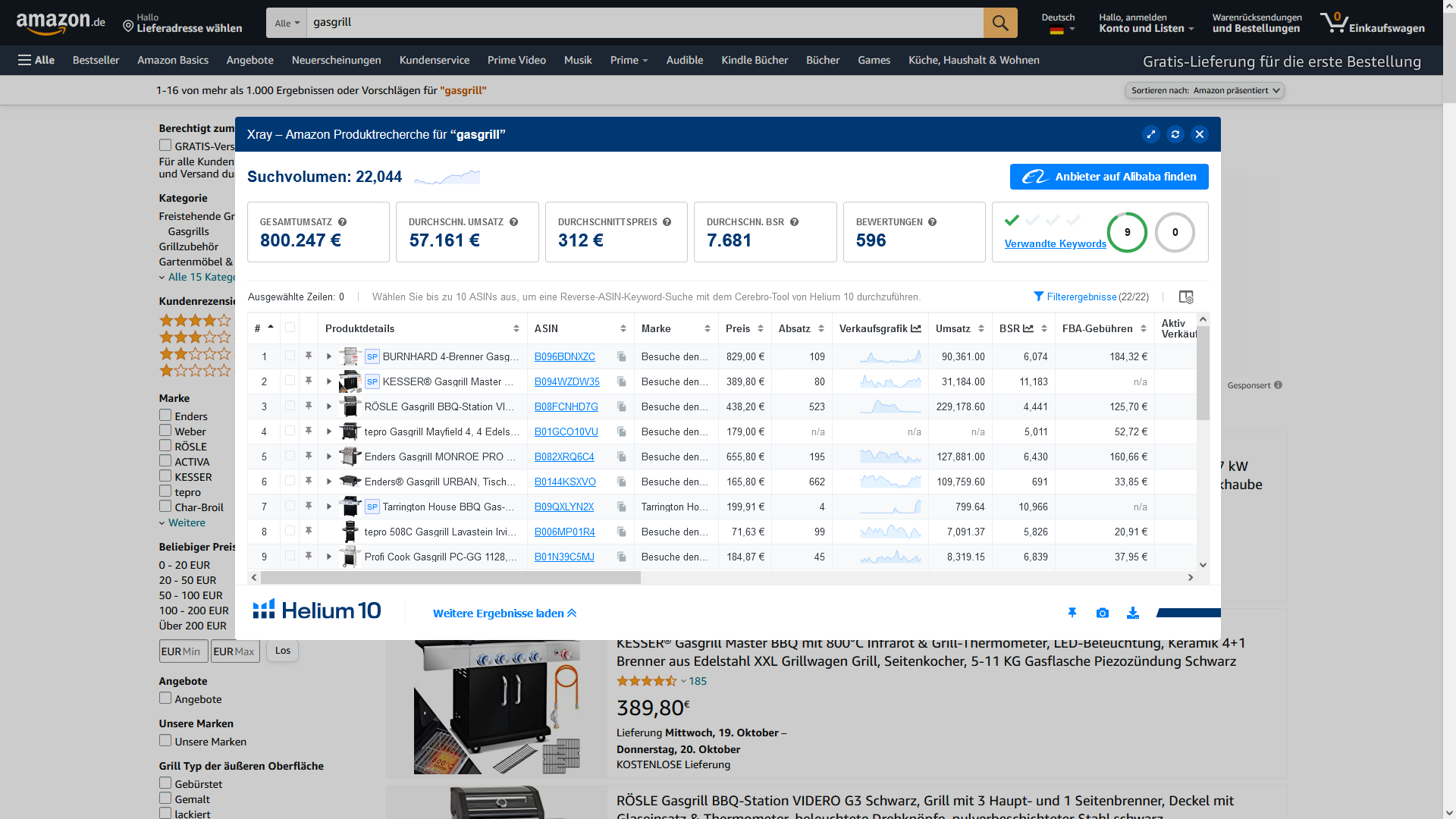Copy ASIN B096BDNXZC with copy icon
This screenshot has height=819, width=1456.
pyautogui.click(x=622, y=356)
